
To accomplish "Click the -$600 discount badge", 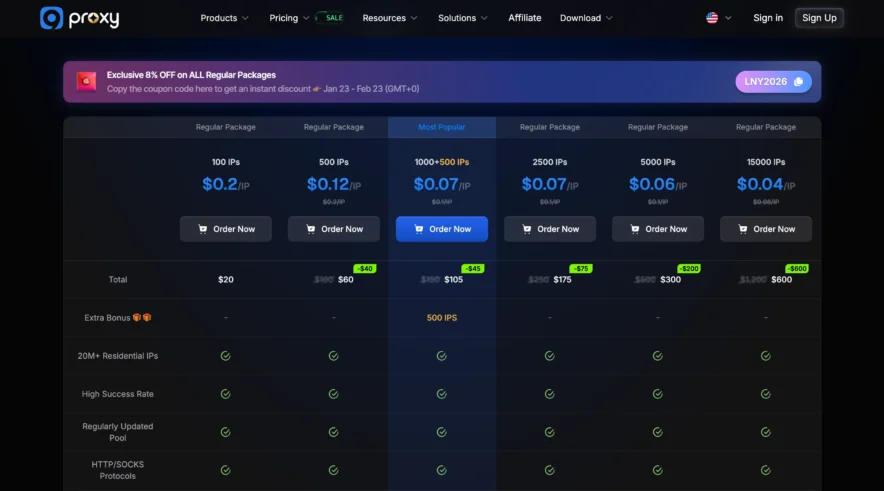I will (x=797, y=268).
